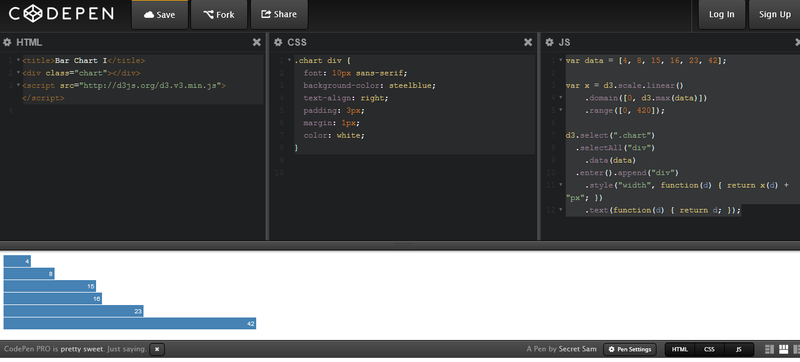The image size is (800, 362).
Task: Close the HTML editor panel
Action: 257,42
